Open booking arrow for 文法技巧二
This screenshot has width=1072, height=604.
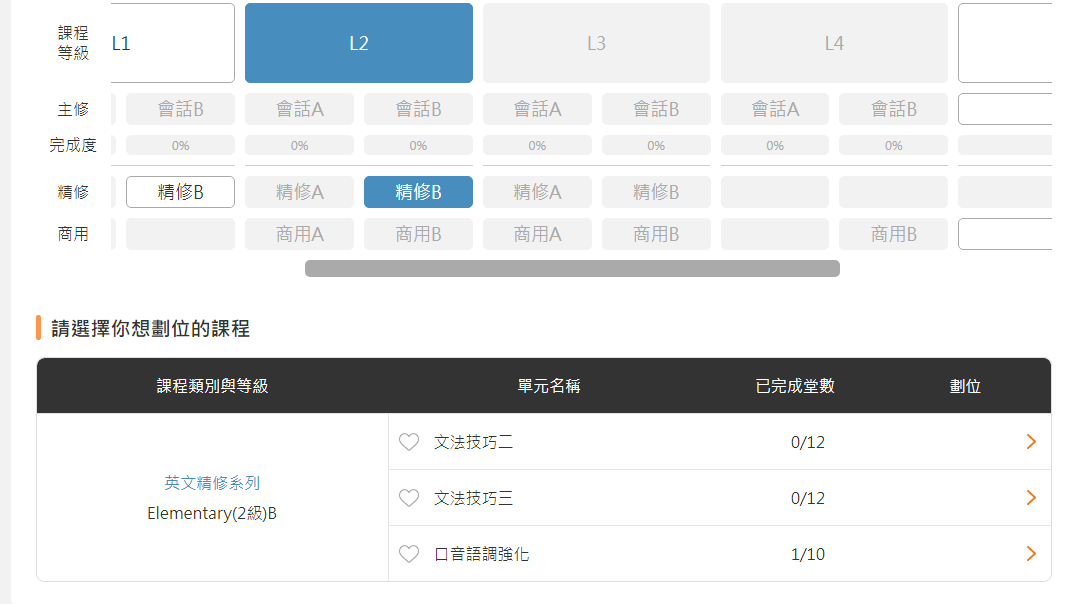point(1031,442)
